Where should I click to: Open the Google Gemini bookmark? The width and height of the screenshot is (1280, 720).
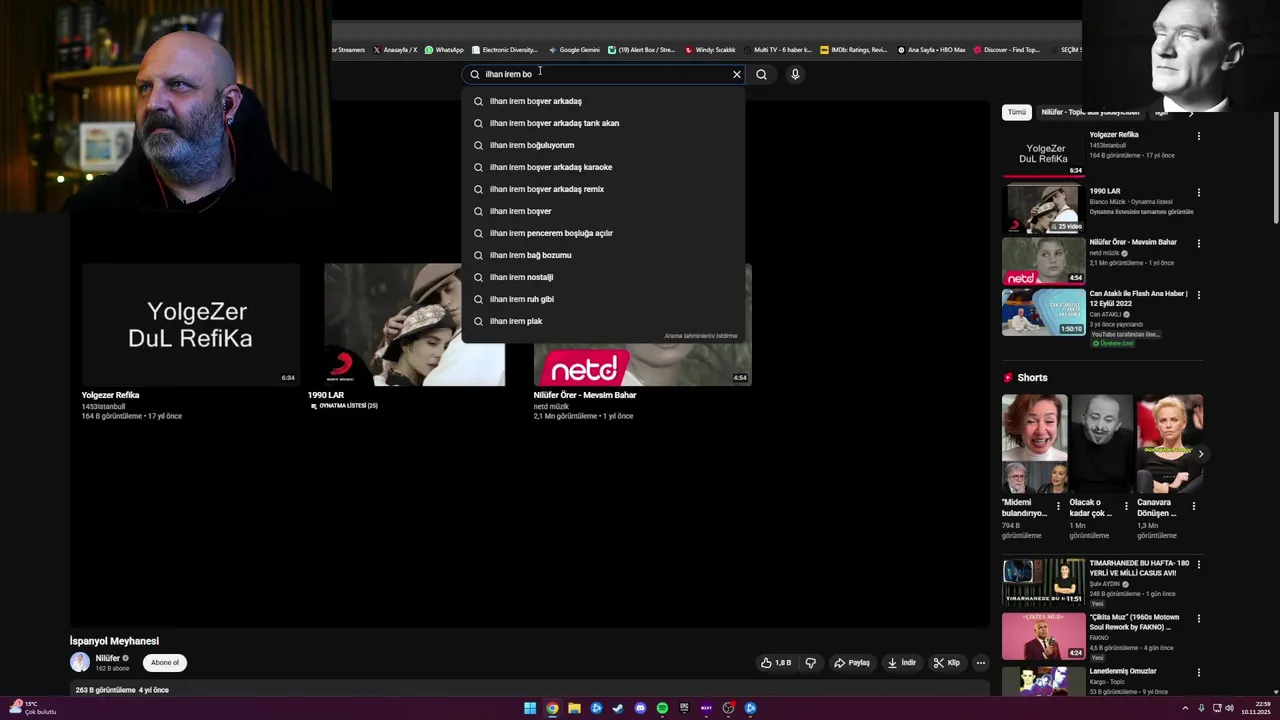(574, 50)
